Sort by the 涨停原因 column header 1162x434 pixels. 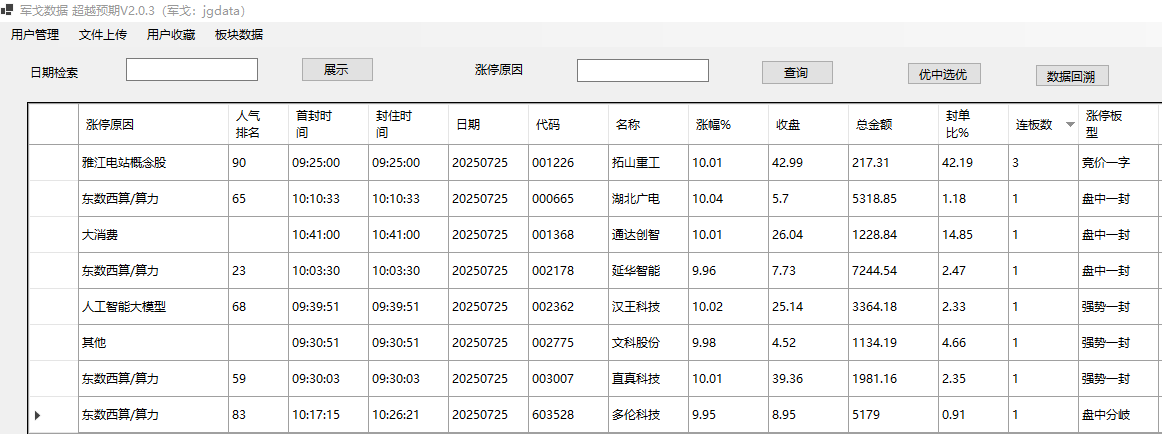[x=153, y=124]
